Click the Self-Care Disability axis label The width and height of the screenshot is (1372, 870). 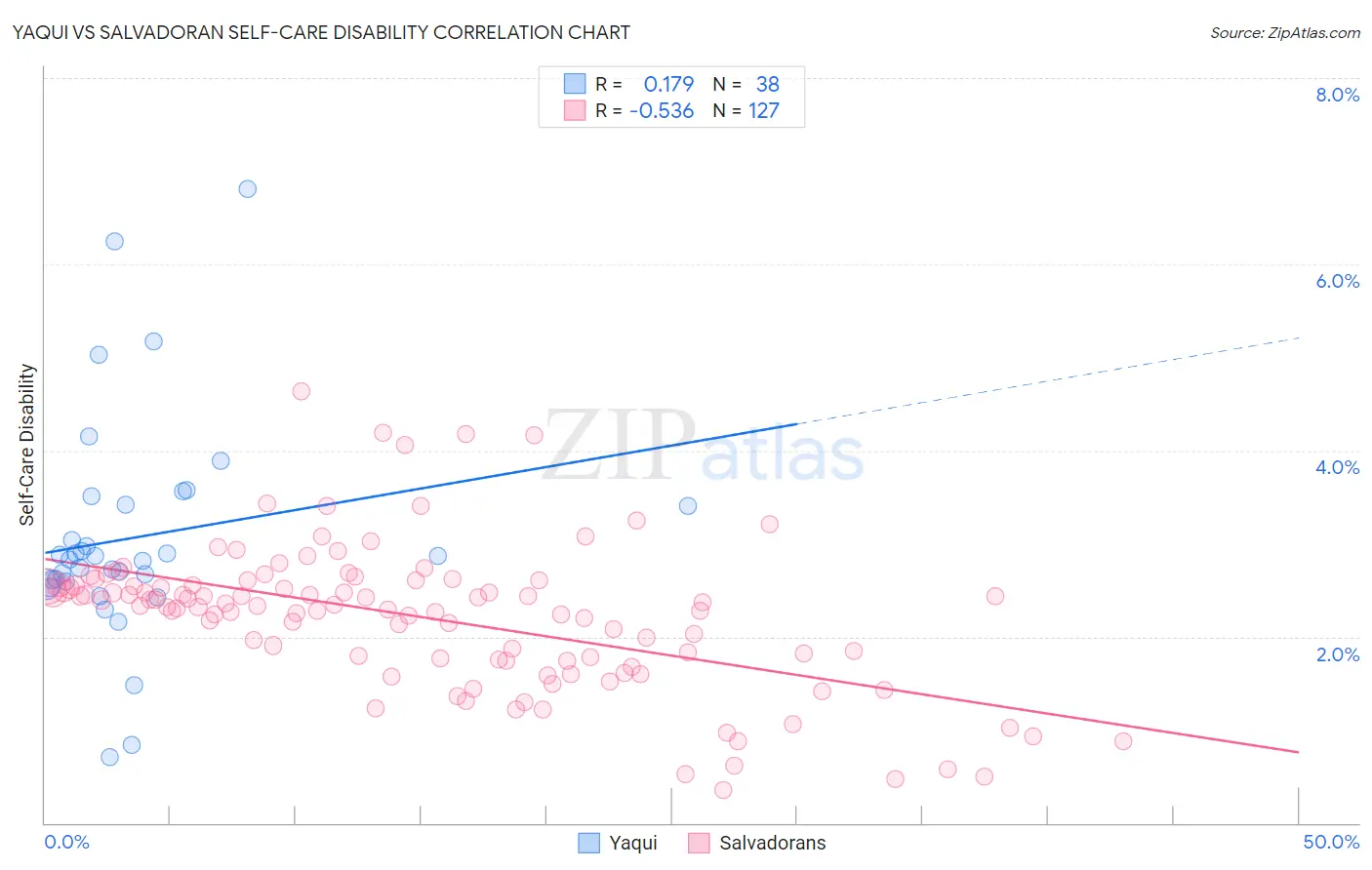[x=27, y=445]
